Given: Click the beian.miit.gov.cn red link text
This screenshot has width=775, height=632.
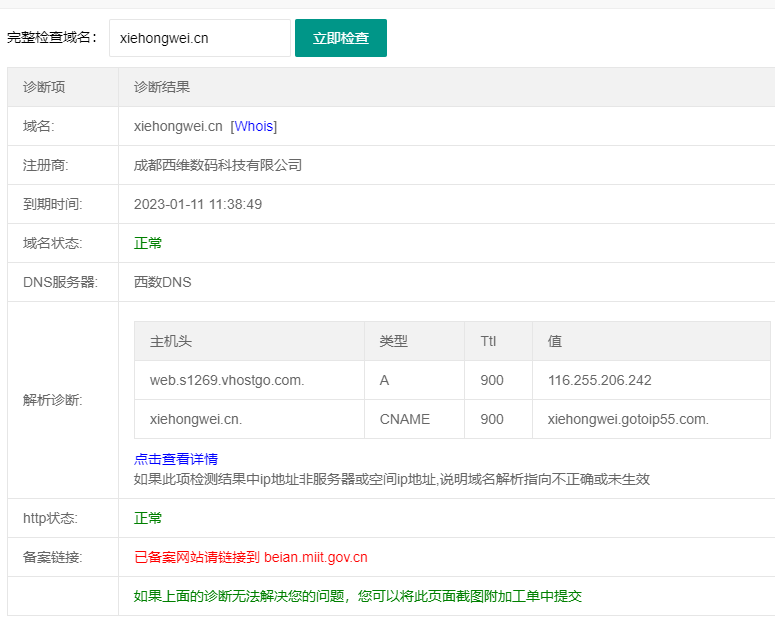Looking at the screenshot, I should pyautogui.click(x=316, y=557).
